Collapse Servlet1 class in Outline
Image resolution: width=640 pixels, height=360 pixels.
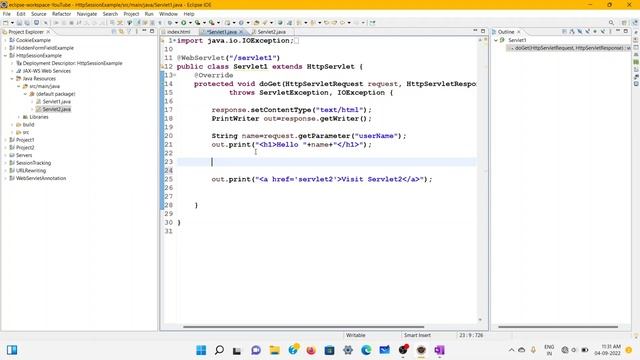tap(496, 40)
